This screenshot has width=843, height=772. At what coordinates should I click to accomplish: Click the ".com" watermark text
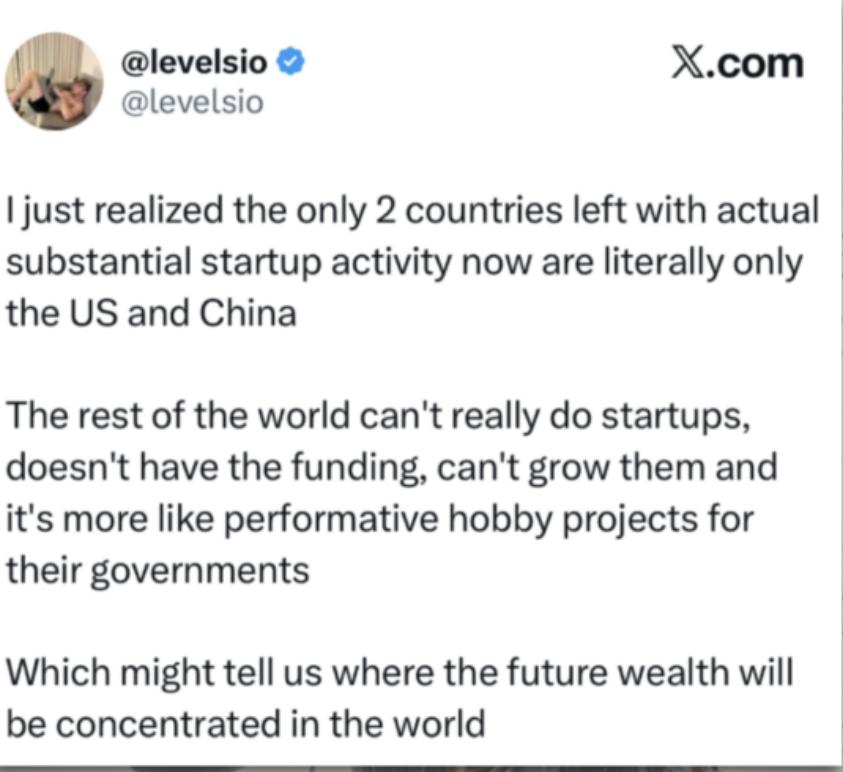point(766,64)
